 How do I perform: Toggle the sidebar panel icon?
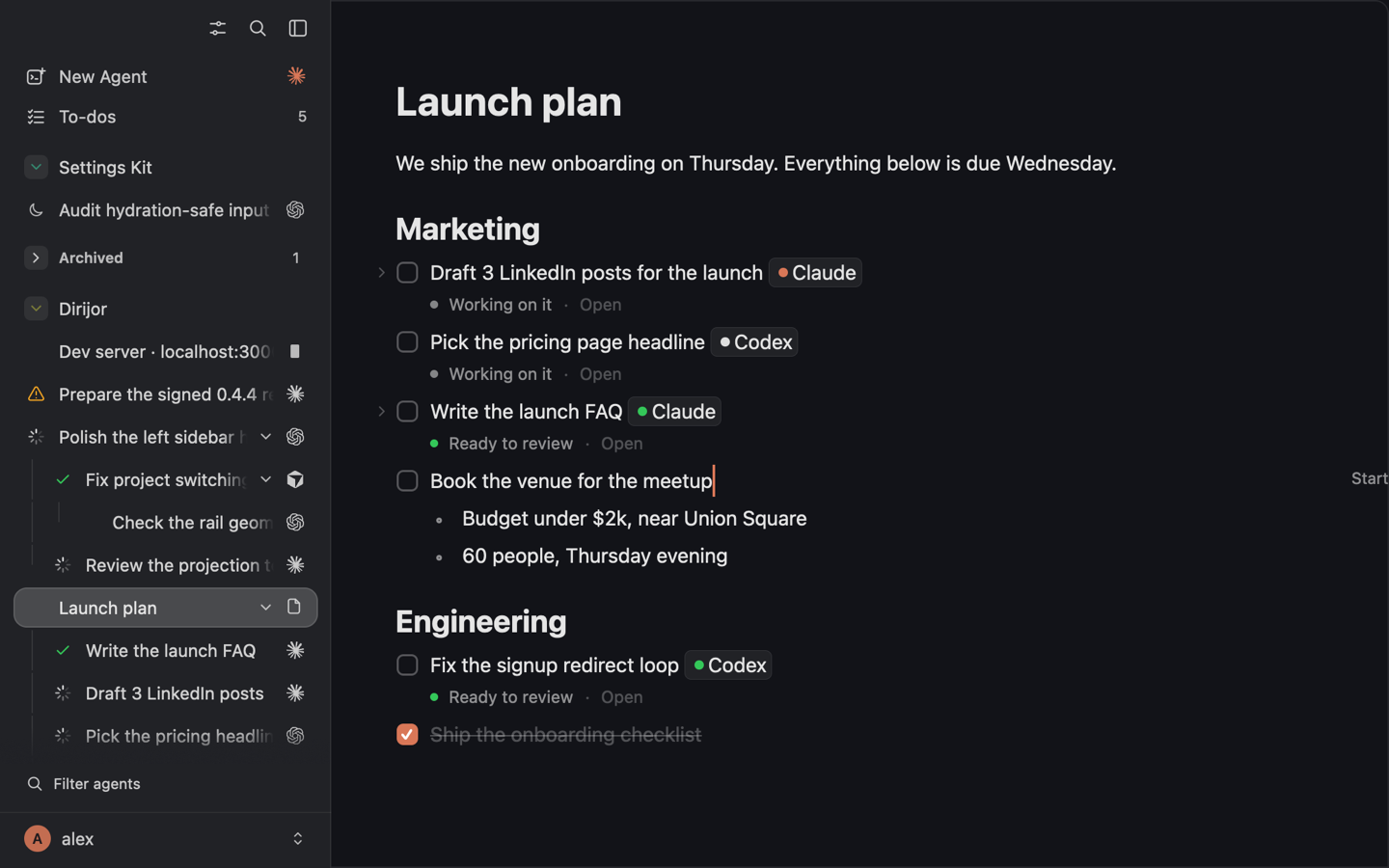(x=298, y=28)
